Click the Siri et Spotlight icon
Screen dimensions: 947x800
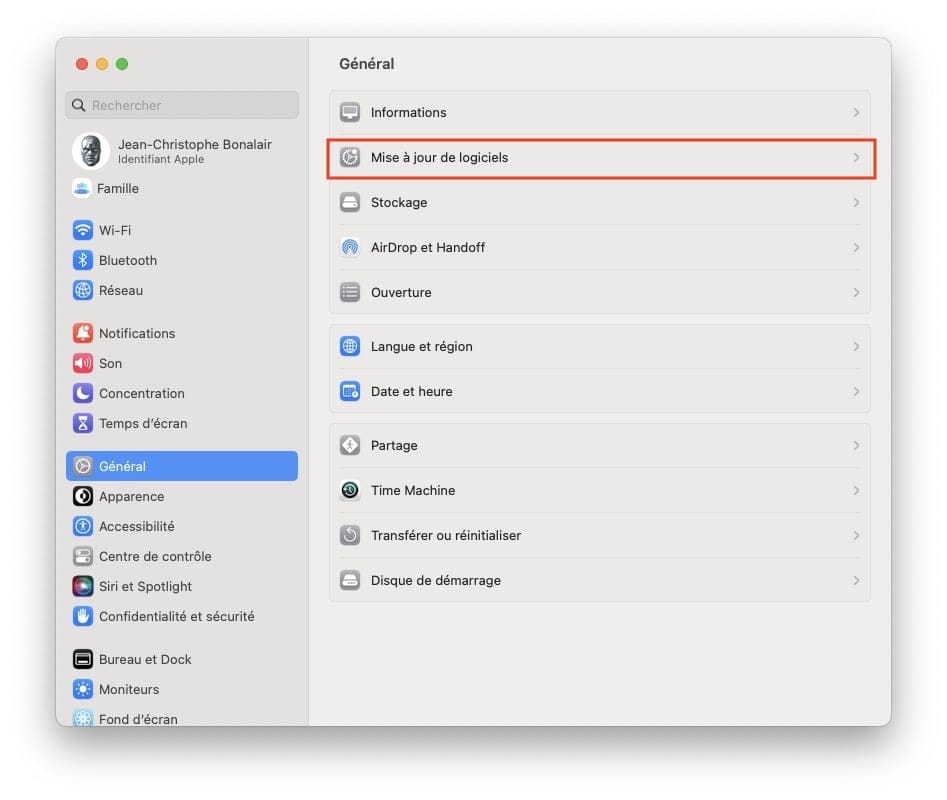(83, 586)
